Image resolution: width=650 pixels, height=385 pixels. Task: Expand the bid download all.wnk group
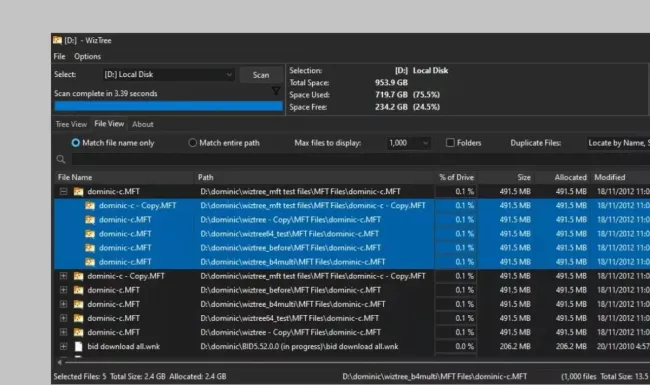[63, 346]
